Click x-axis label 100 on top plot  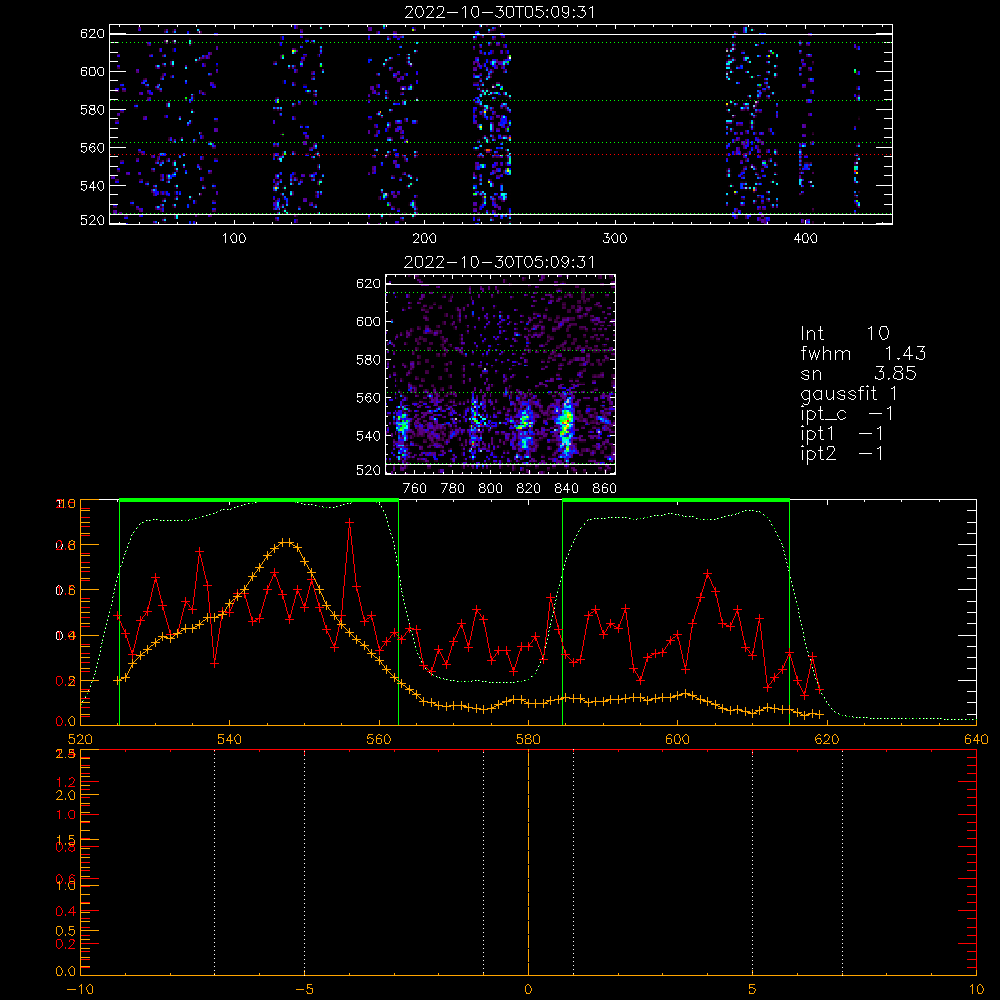click(234, 239)
